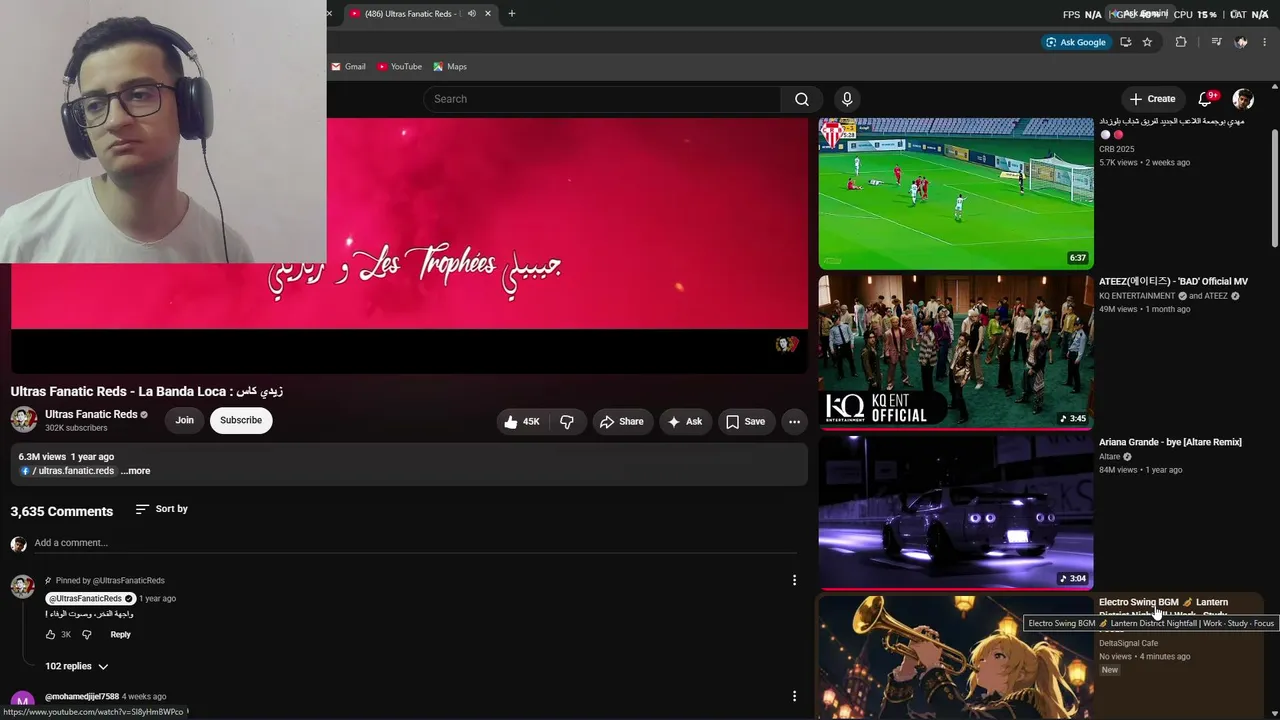The image size is (1280, 720).
Task: Open Chrome's media controls icon
Action: click(x=1216, y=42)
